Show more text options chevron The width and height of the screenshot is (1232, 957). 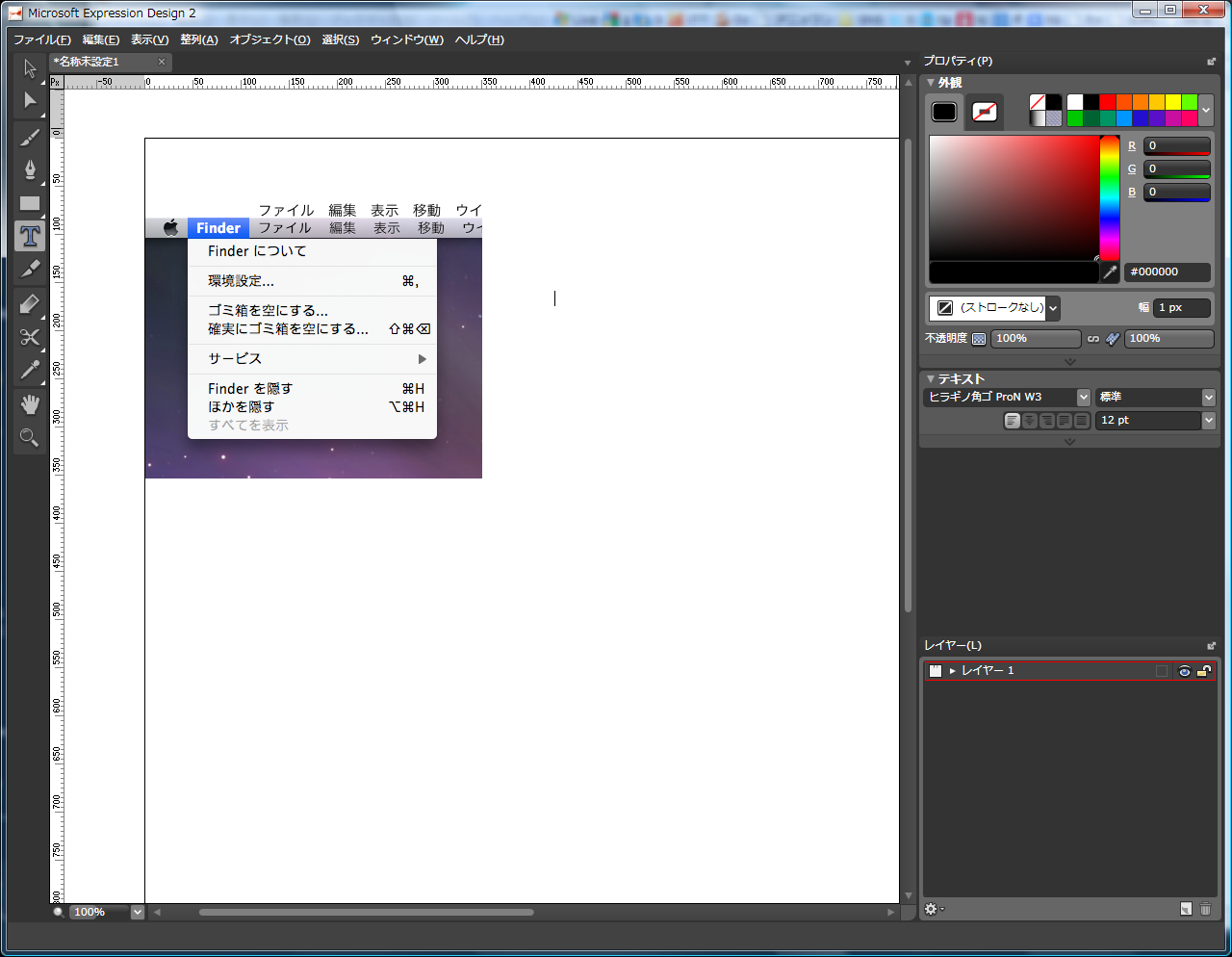[1069, 441]
